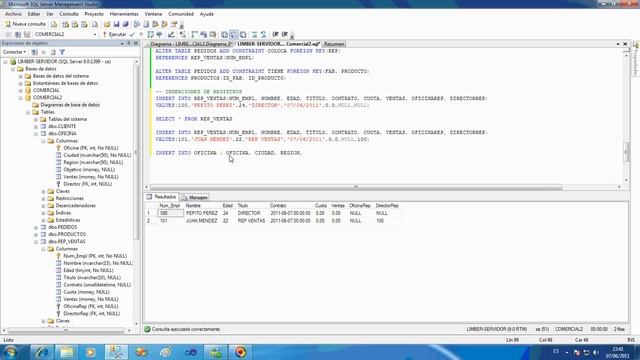Screen dimensions: 640x360
Task: Collapse the COMERCIAL2 database node
Action: pyautogui.click(x=20, y=98)
